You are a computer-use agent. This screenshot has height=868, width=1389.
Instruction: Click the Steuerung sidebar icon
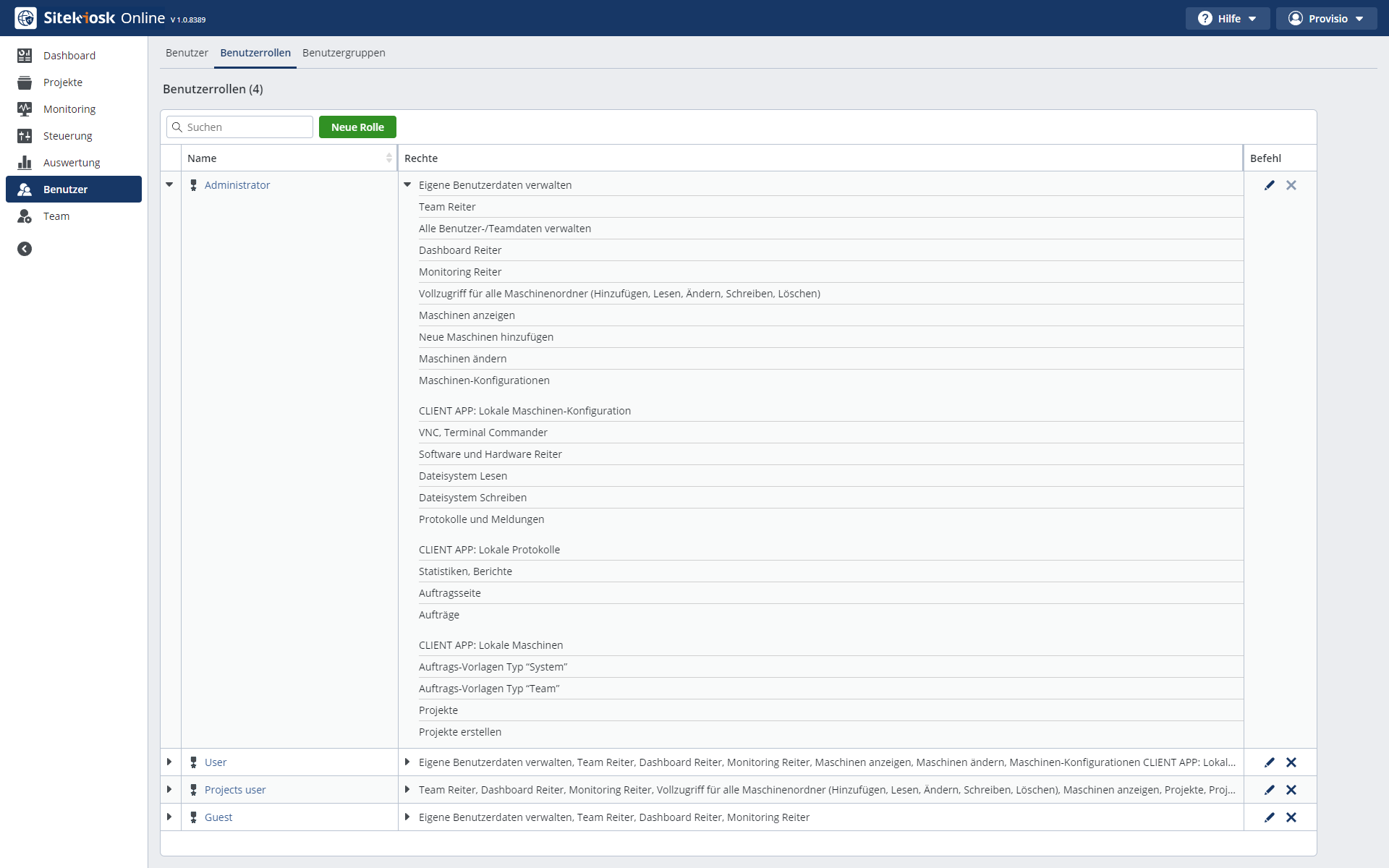(x=25, y=136)
